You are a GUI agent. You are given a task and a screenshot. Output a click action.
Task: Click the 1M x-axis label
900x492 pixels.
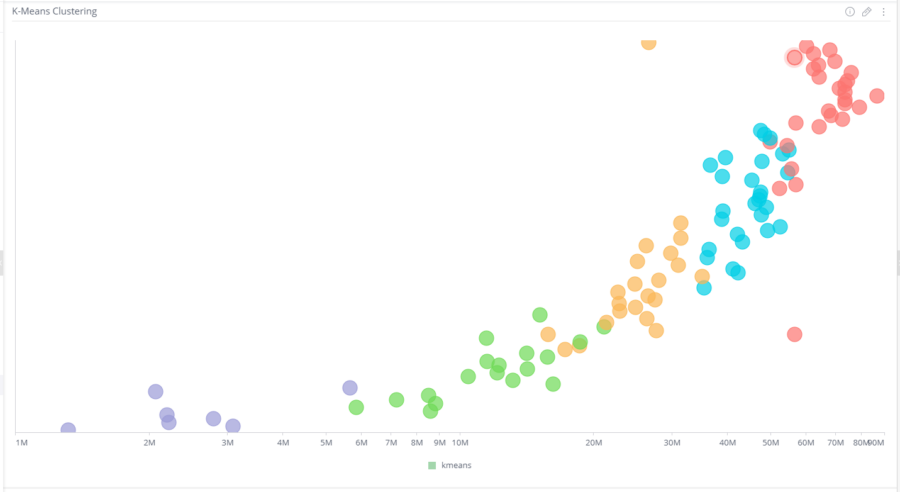(21, 441)
